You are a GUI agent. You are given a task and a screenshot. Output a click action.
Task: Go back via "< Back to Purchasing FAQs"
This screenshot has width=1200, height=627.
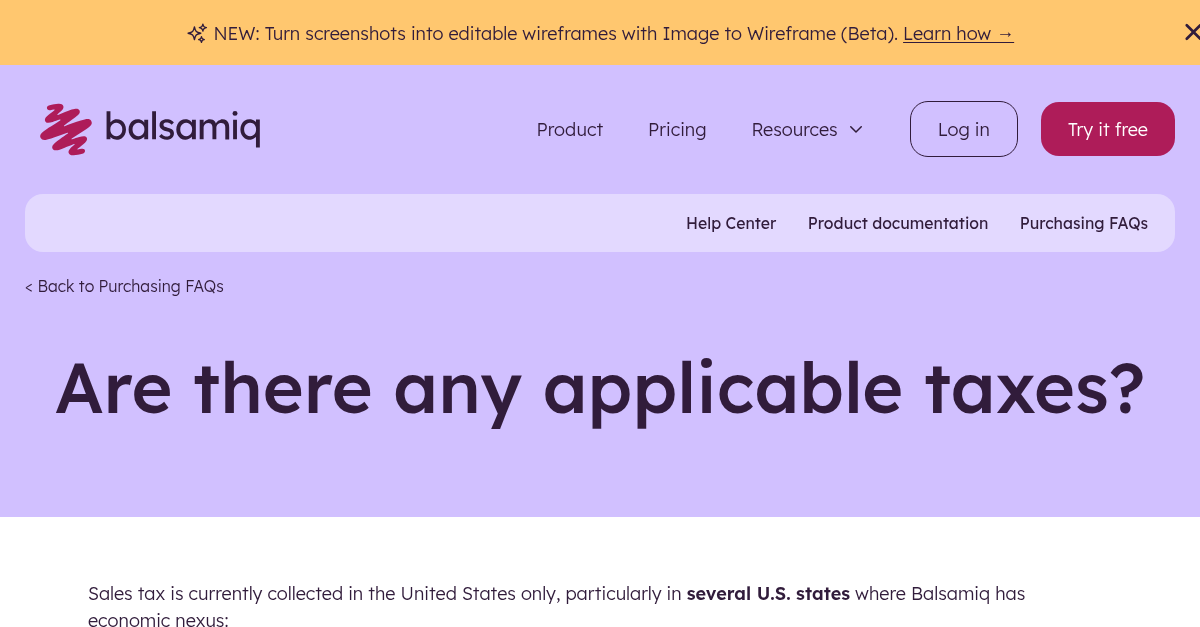[124, 286]
